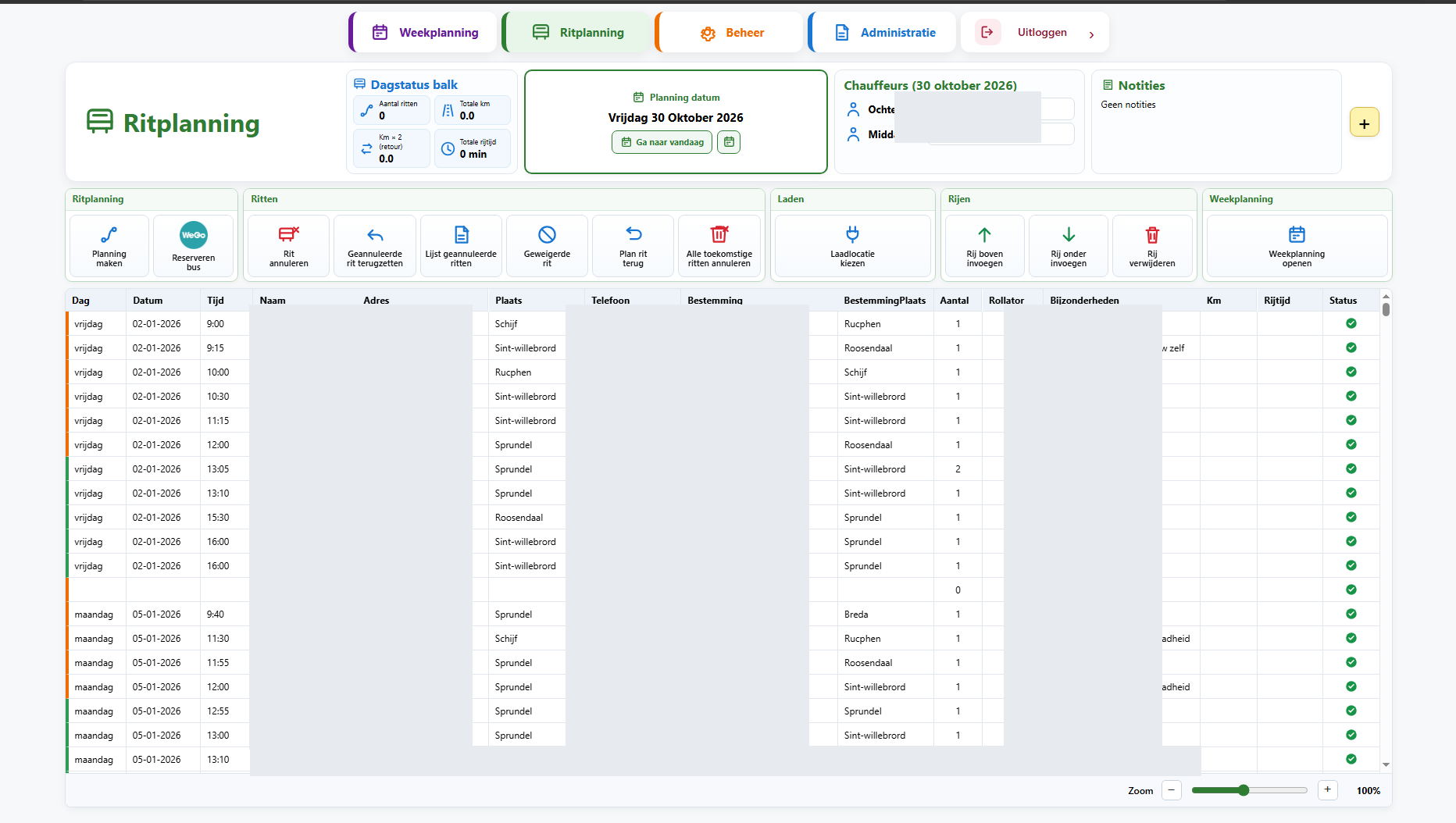Screen dimensions: 1456x823
Task: Choose the Laadlocatie kiezen plug icon
Action: tap(852, 233)
